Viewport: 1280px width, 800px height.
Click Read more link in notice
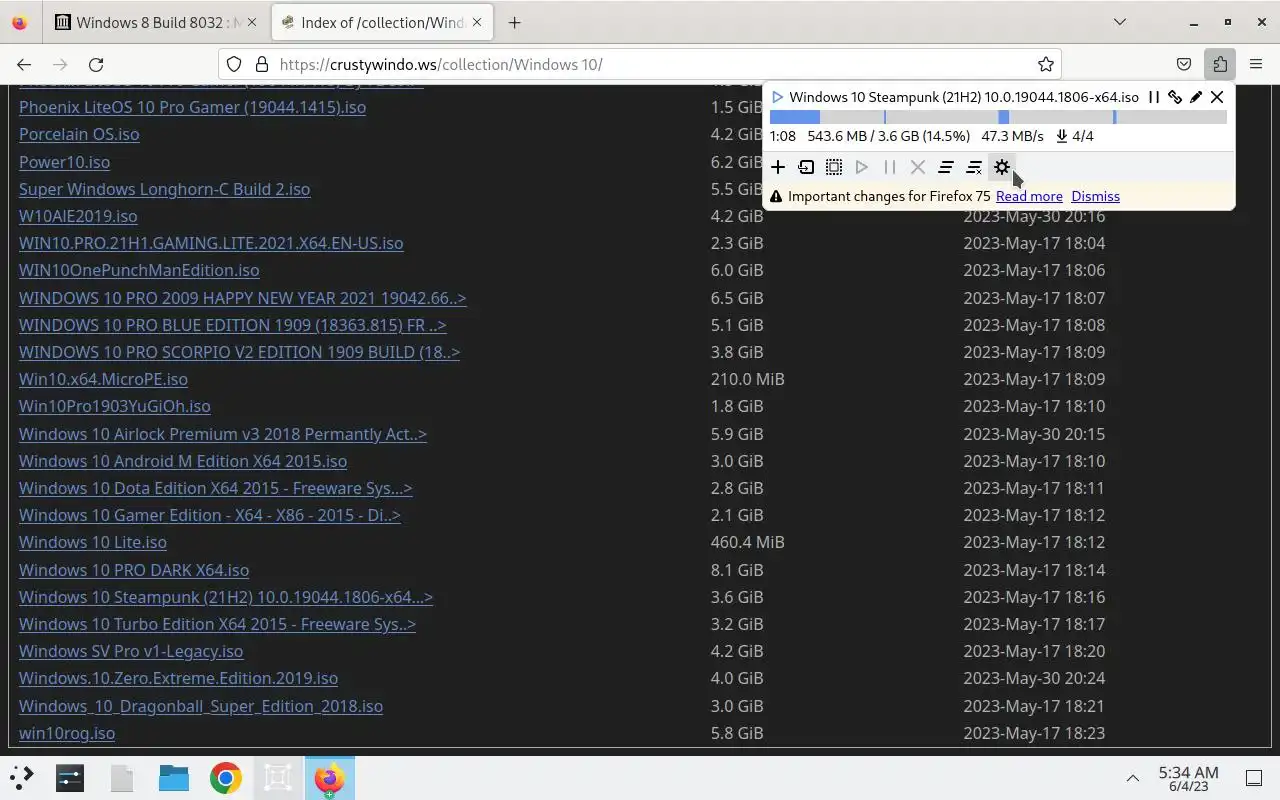click(x=1029, y=196)
